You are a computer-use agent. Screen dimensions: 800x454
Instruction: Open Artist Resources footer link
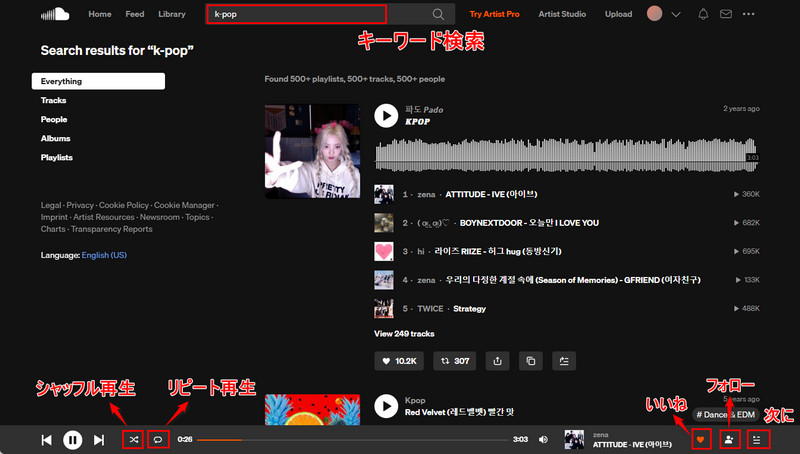[104, 217]
